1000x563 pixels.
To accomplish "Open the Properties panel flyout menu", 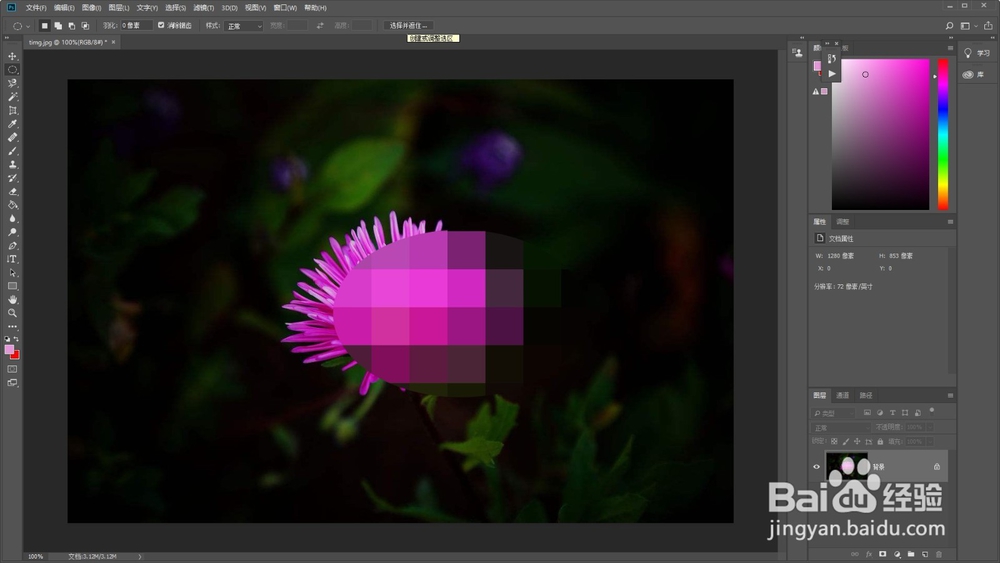I will pyautogui.click(x=950, y=222).
